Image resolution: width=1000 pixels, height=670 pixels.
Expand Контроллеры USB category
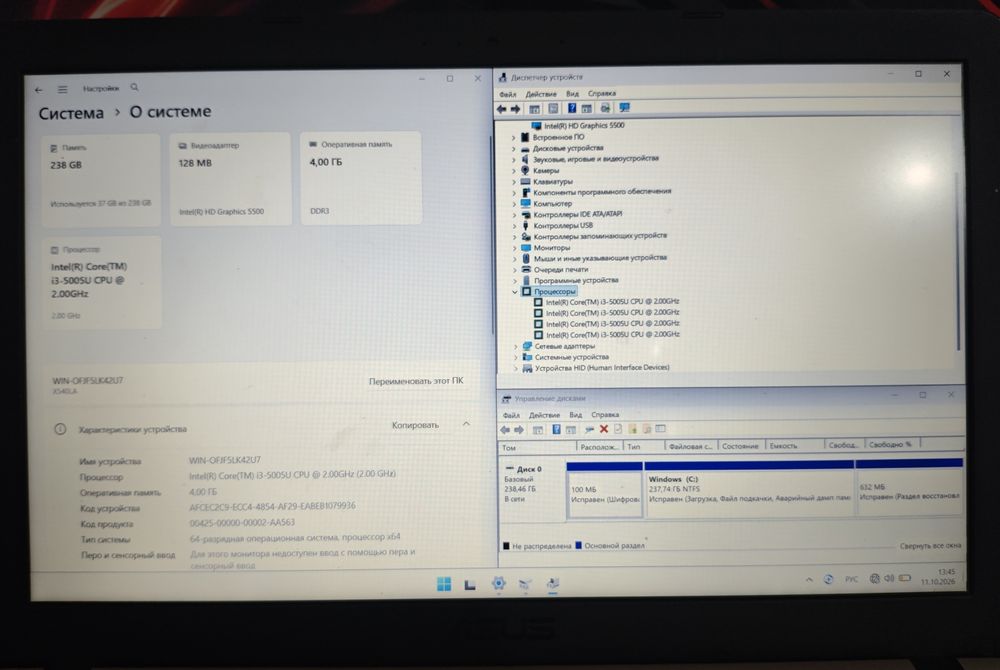point(514,226)
